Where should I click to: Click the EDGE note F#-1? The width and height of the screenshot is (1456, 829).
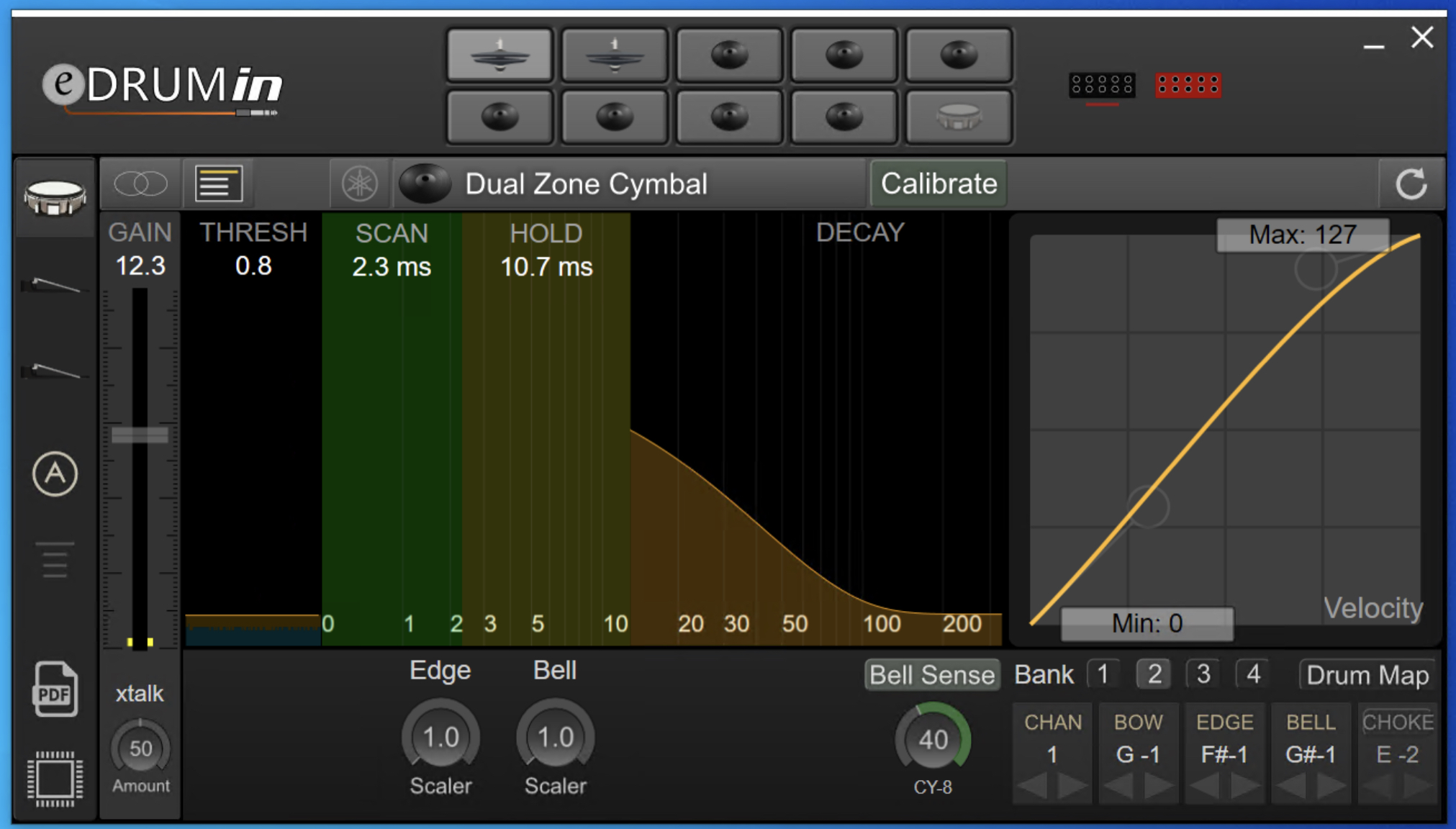[1224, 754]
